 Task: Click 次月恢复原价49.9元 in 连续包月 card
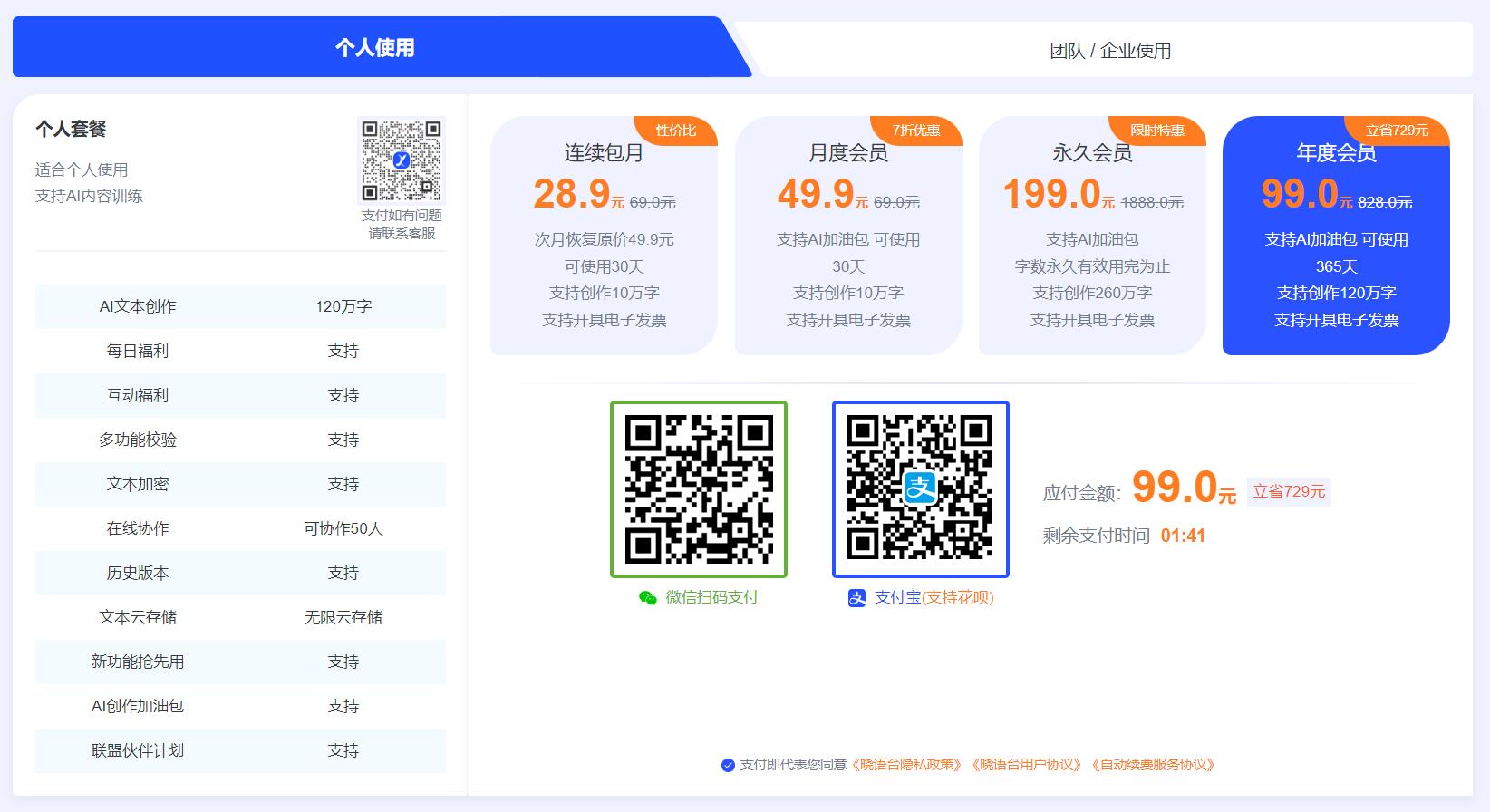coord(604,240)
